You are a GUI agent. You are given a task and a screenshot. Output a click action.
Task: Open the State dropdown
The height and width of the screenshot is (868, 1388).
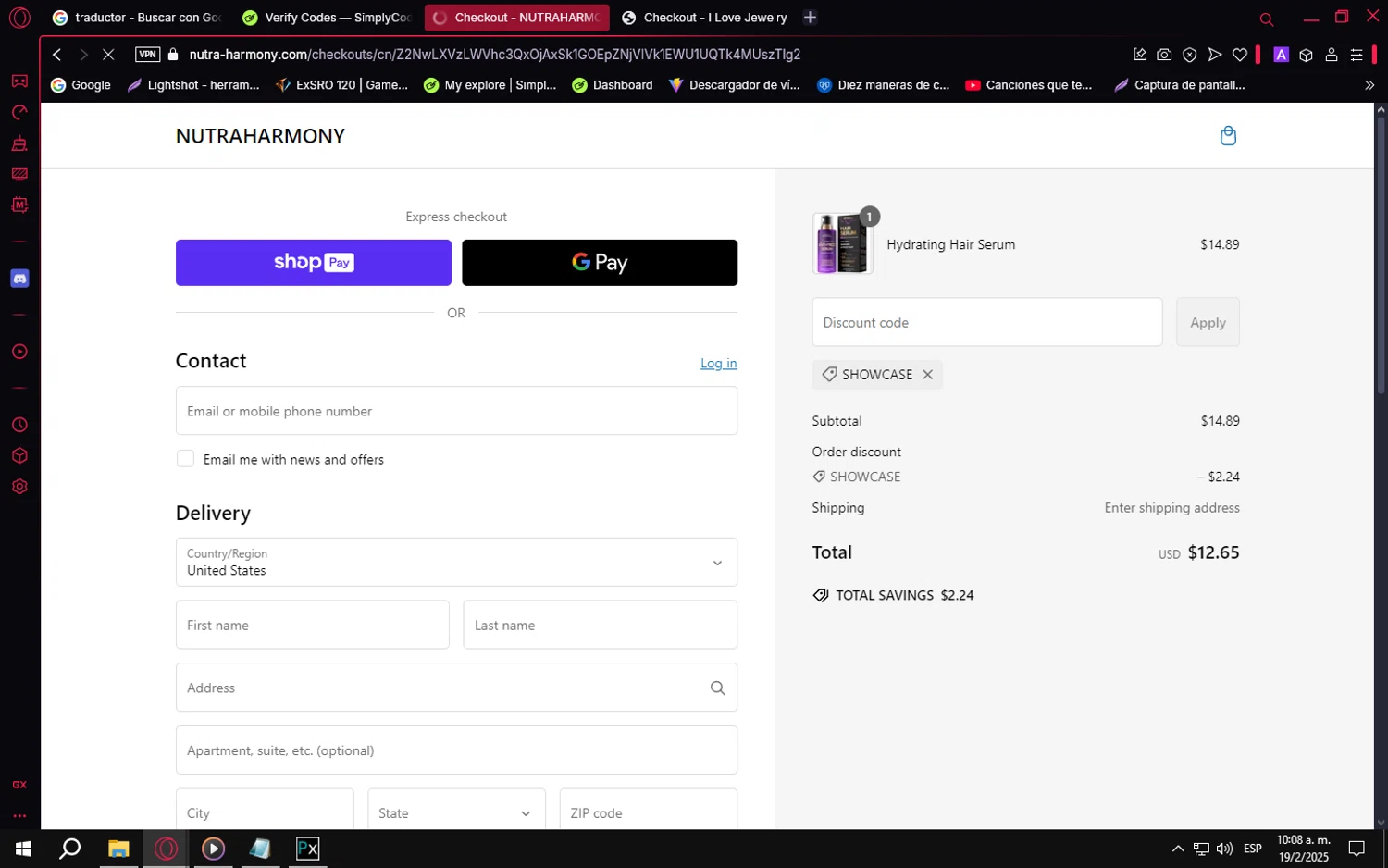(456, 812)
